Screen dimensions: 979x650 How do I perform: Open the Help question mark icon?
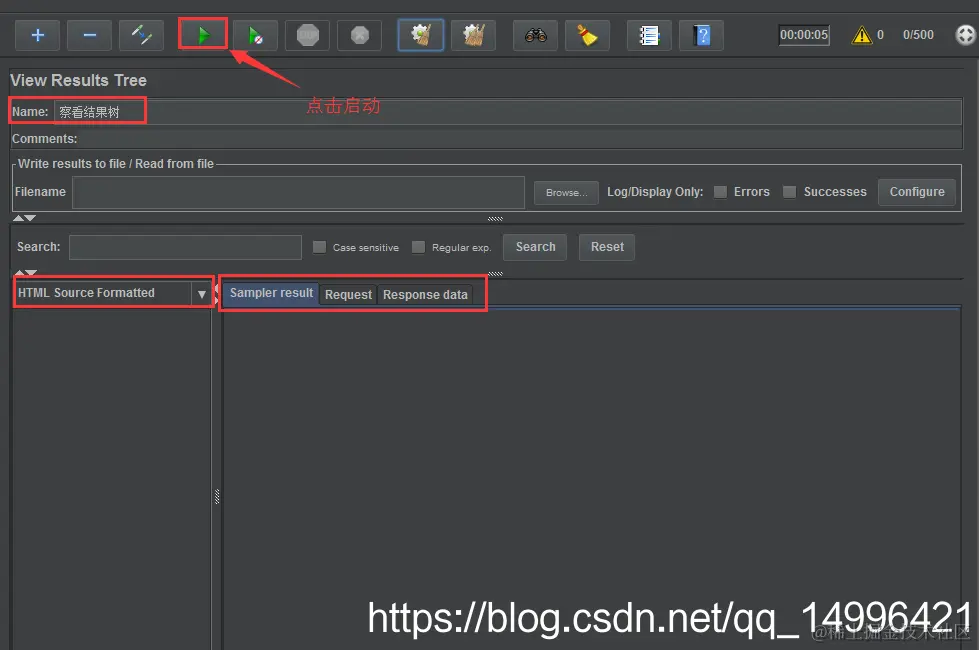pos(701,35)
